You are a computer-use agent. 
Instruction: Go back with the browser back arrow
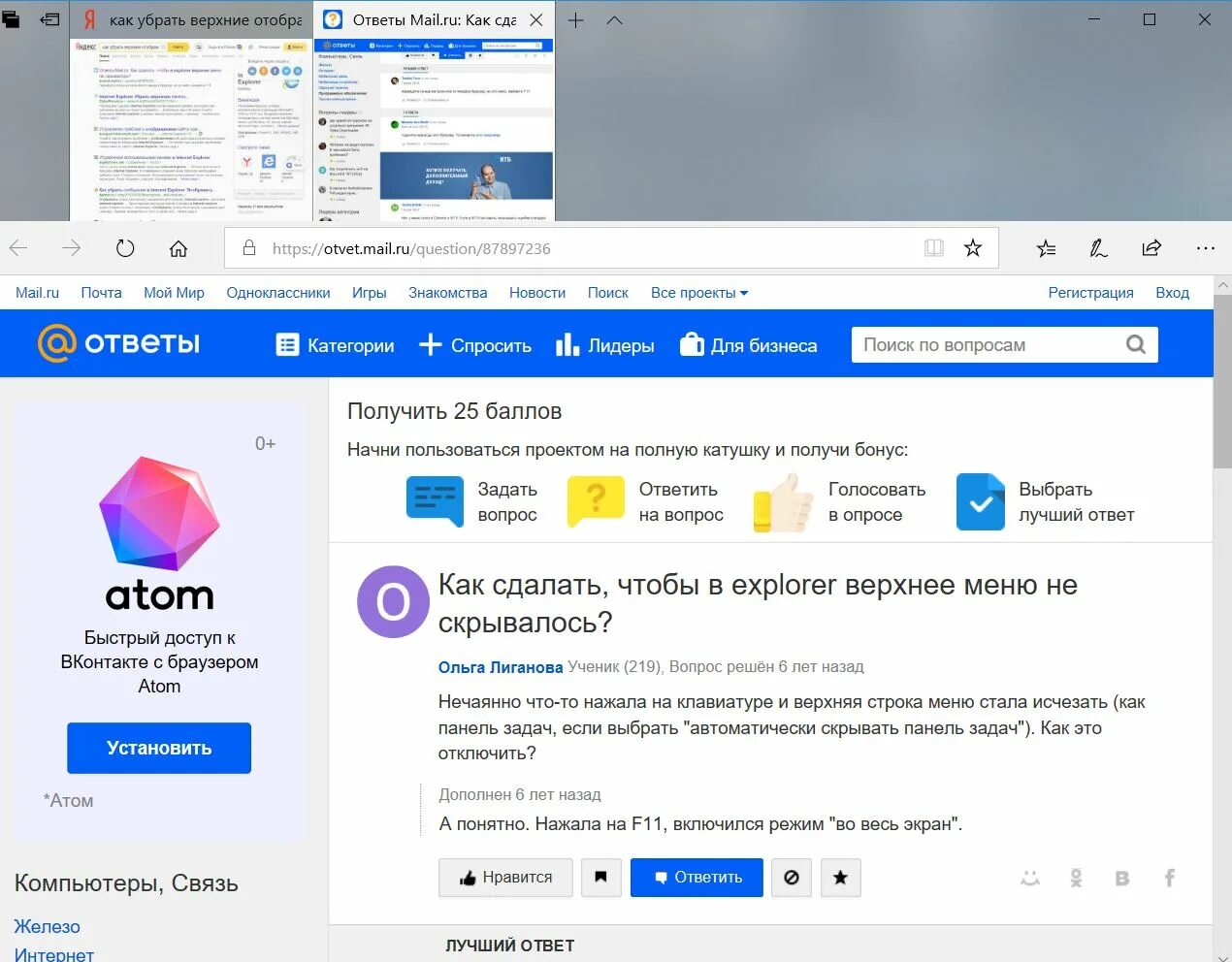18,248
